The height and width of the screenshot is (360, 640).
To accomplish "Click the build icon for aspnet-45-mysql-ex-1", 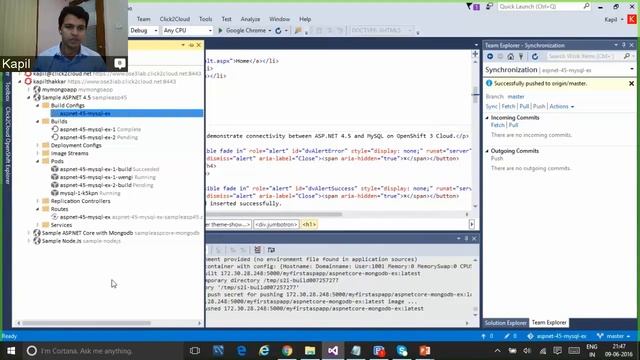I will pos(55,129).
